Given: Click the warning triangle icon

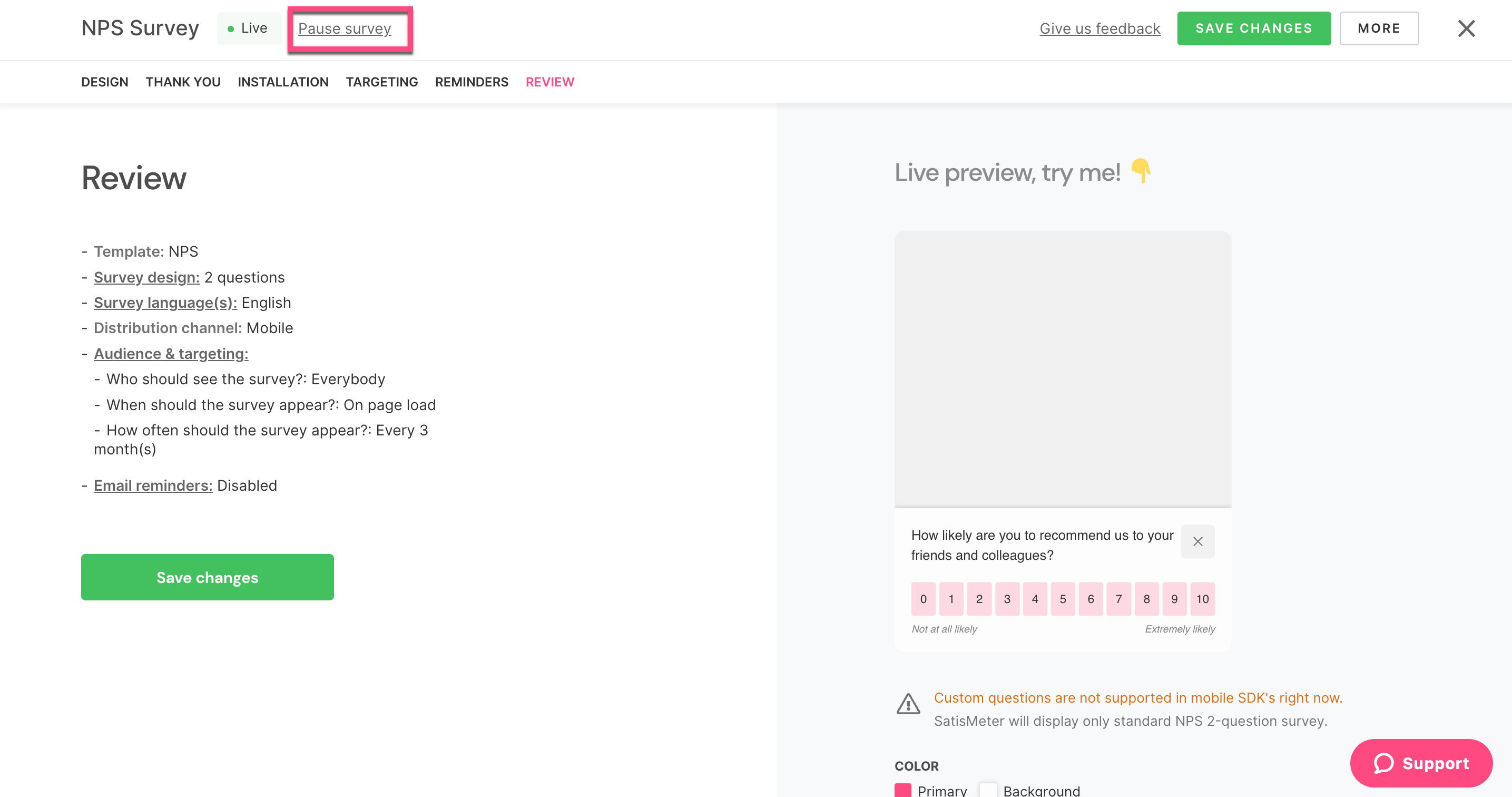Looking at the screenshot, I should tap(908, 704).
